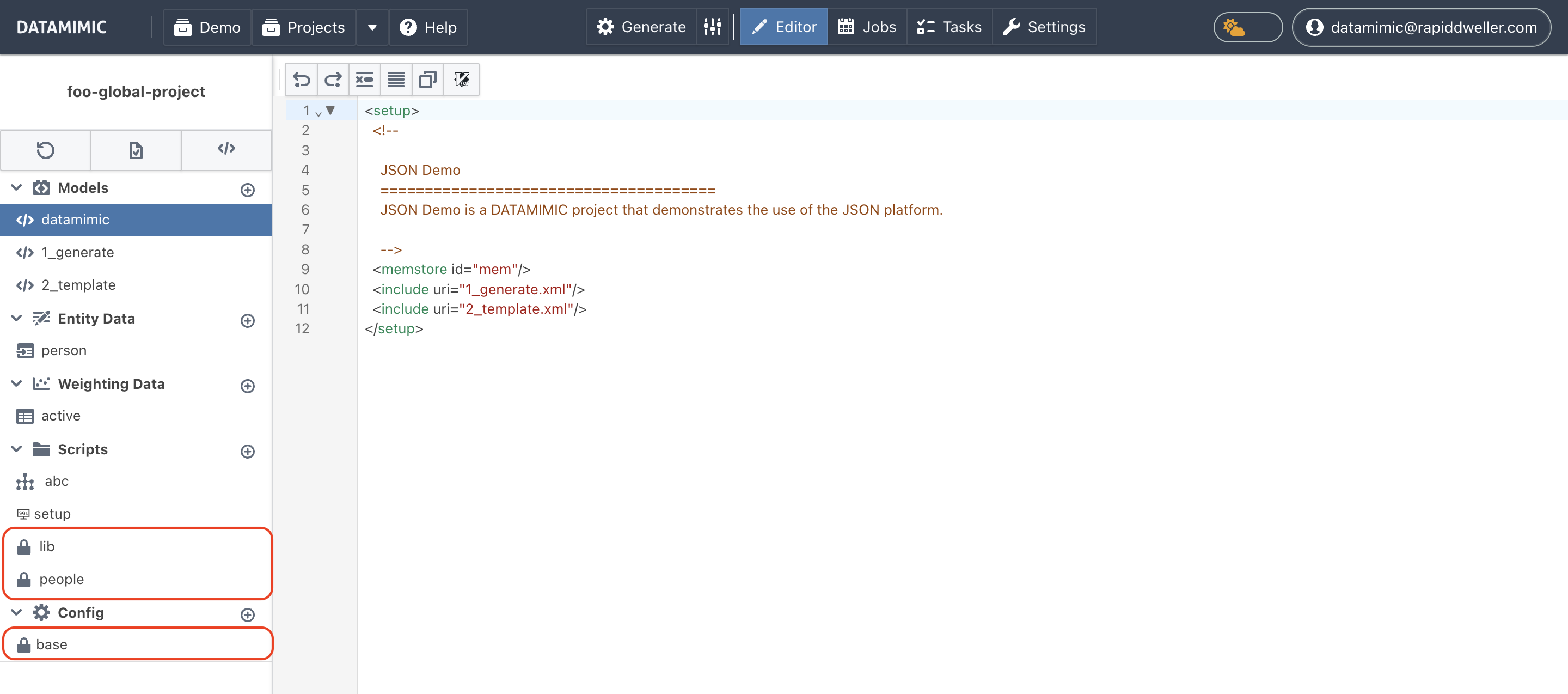Open the active weighting data file

(x=136, y=416)
